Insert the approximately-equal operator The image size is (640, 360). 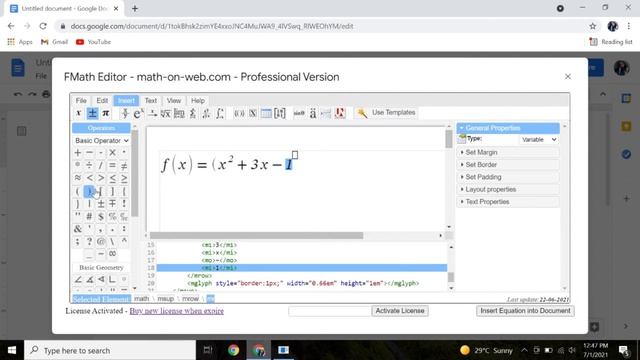point(78,178)
